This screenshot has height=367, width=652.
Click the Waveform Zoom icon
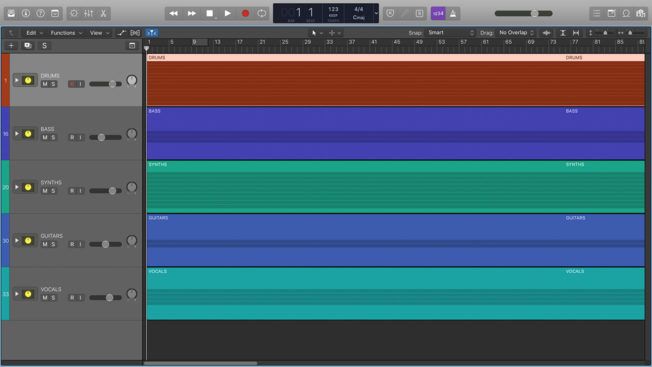point(546,33)
